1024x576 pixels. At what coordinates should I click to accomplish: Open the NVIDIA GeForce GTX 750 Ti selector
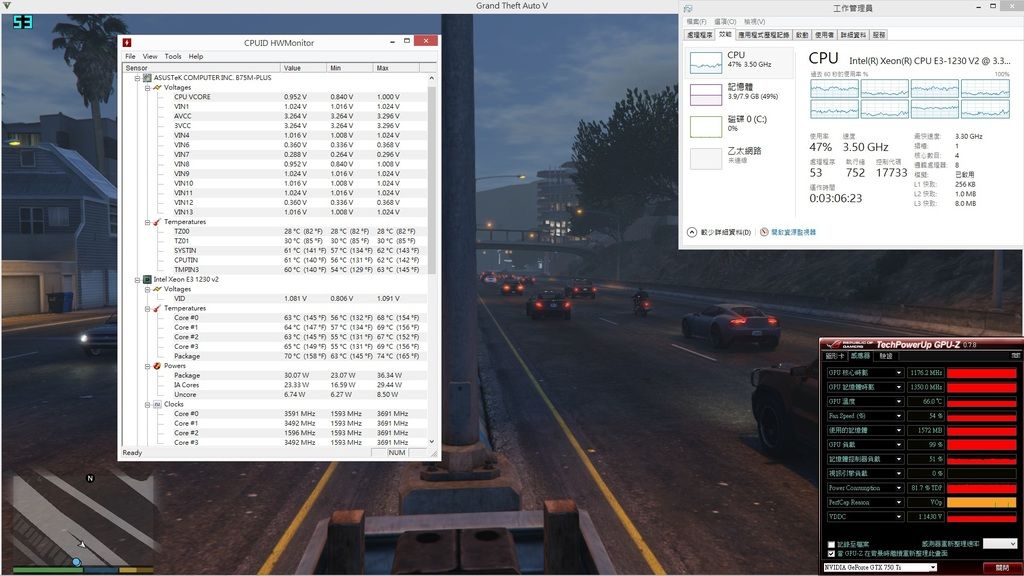point(880,568)
